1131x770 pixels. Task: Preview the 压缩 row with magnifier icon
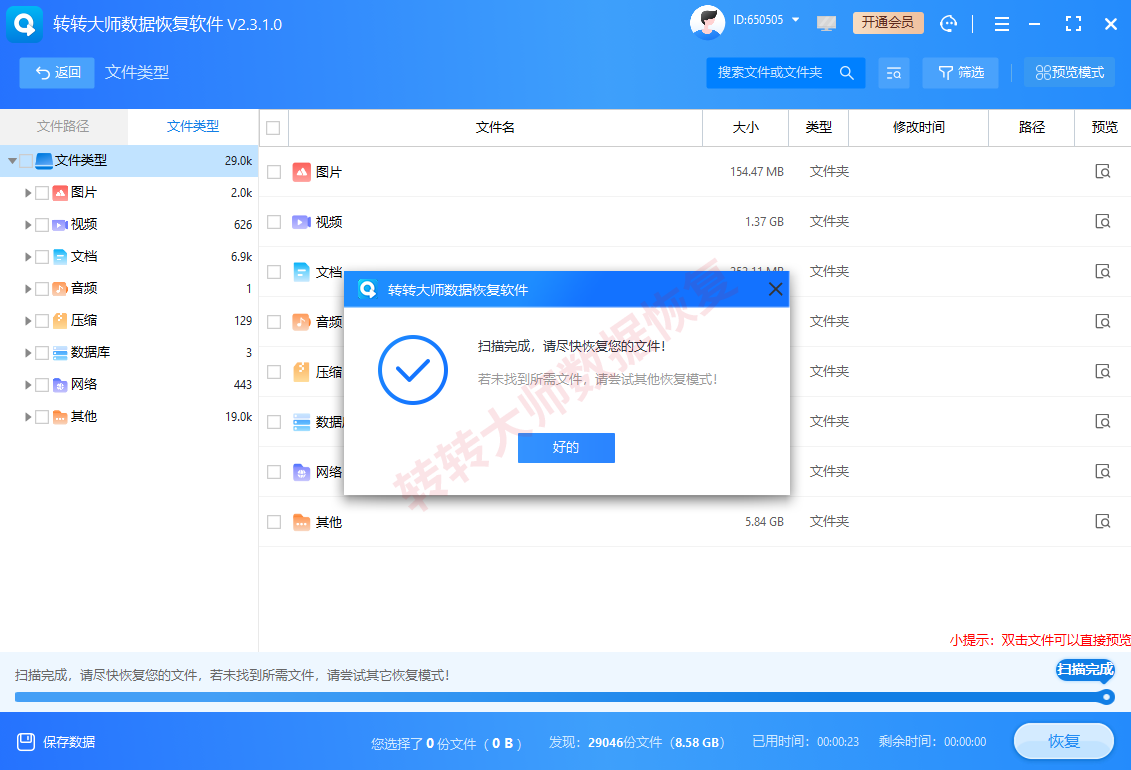pyautogui.click(x=1103, y=371)
